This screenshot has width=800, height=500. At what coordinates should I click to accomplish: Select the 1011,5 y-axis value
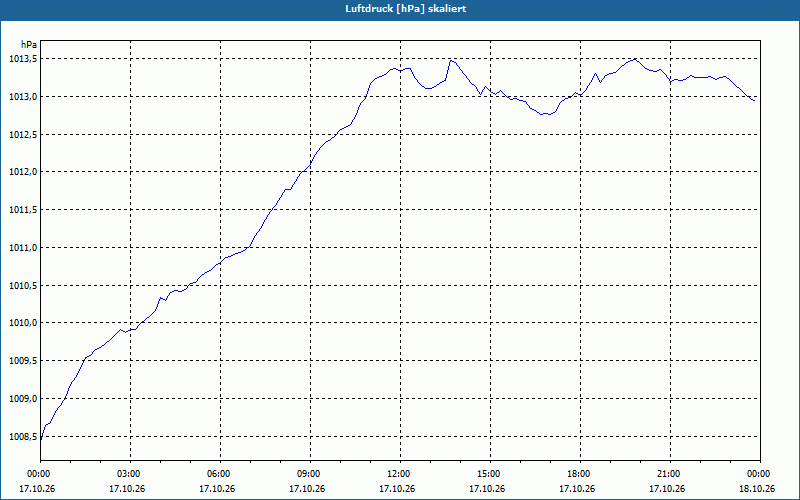(x=23, y=210)
